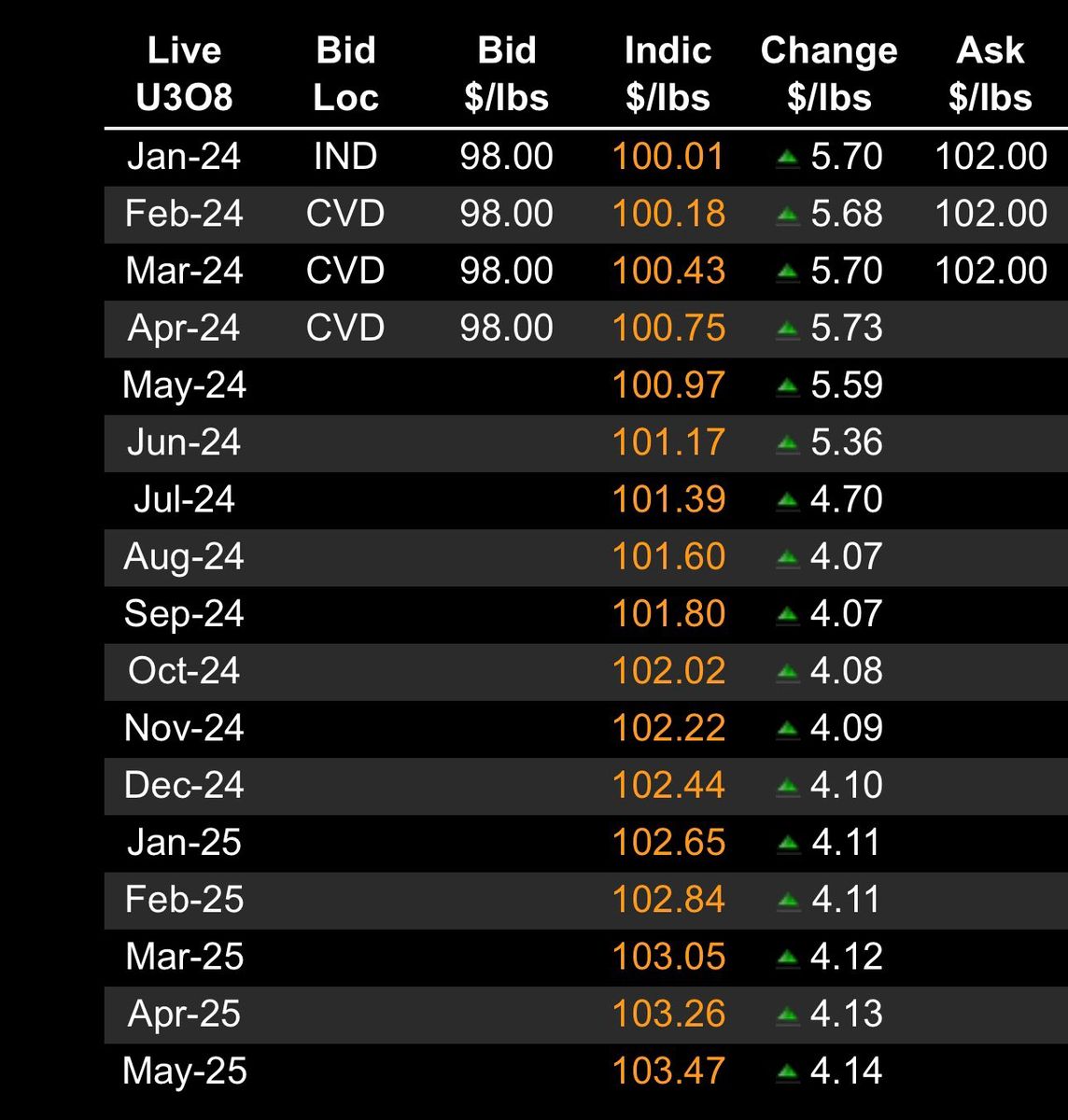Click the green triangle in May-25 row

pos(788,1071)
